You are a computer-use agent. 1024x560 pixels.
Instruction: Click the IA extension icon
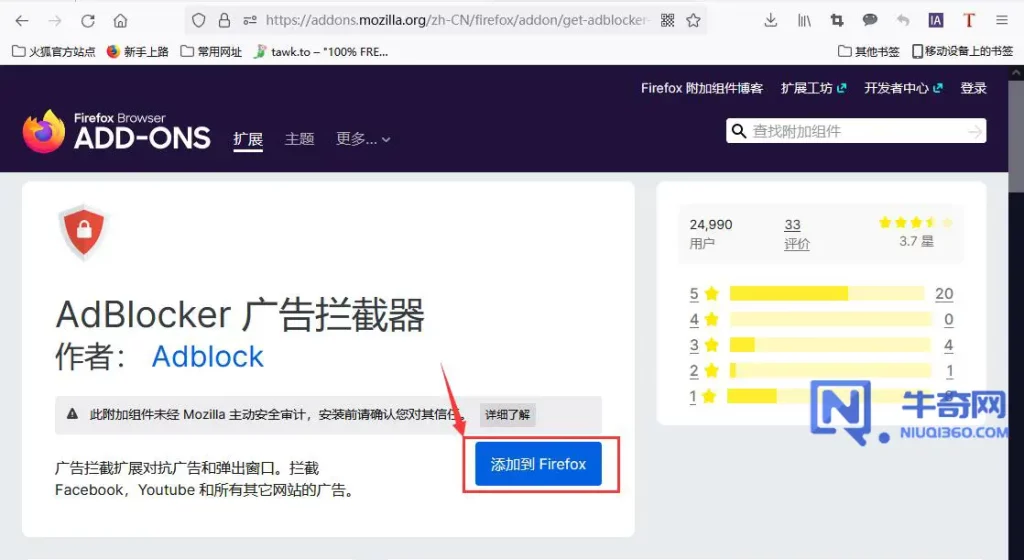936,21
